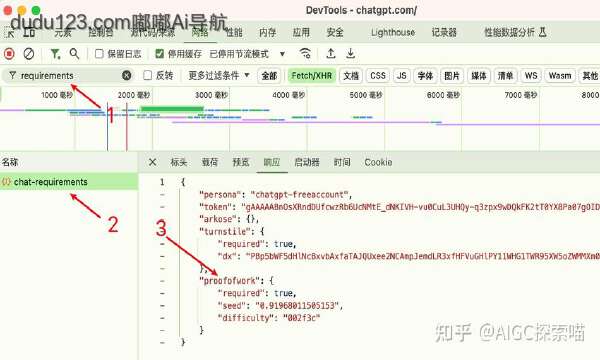The height and width of the screenshot is (360, 600).
Task: Enable the 保留日志 checkbox
Action: click(x=99, y=54)
